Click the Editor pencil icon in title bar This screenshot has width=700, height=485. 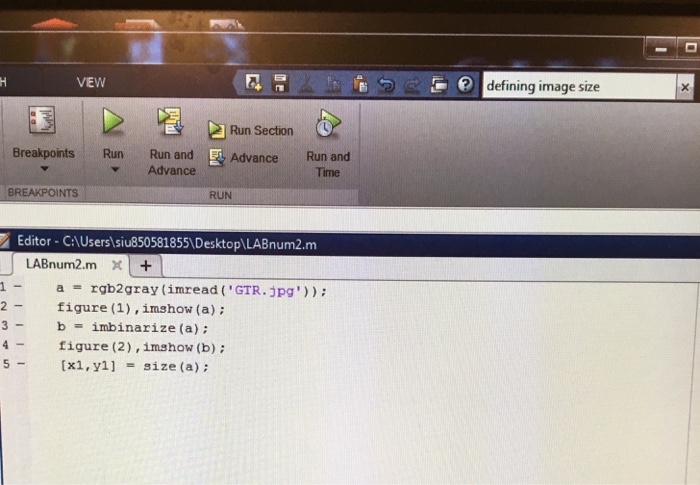4,240
